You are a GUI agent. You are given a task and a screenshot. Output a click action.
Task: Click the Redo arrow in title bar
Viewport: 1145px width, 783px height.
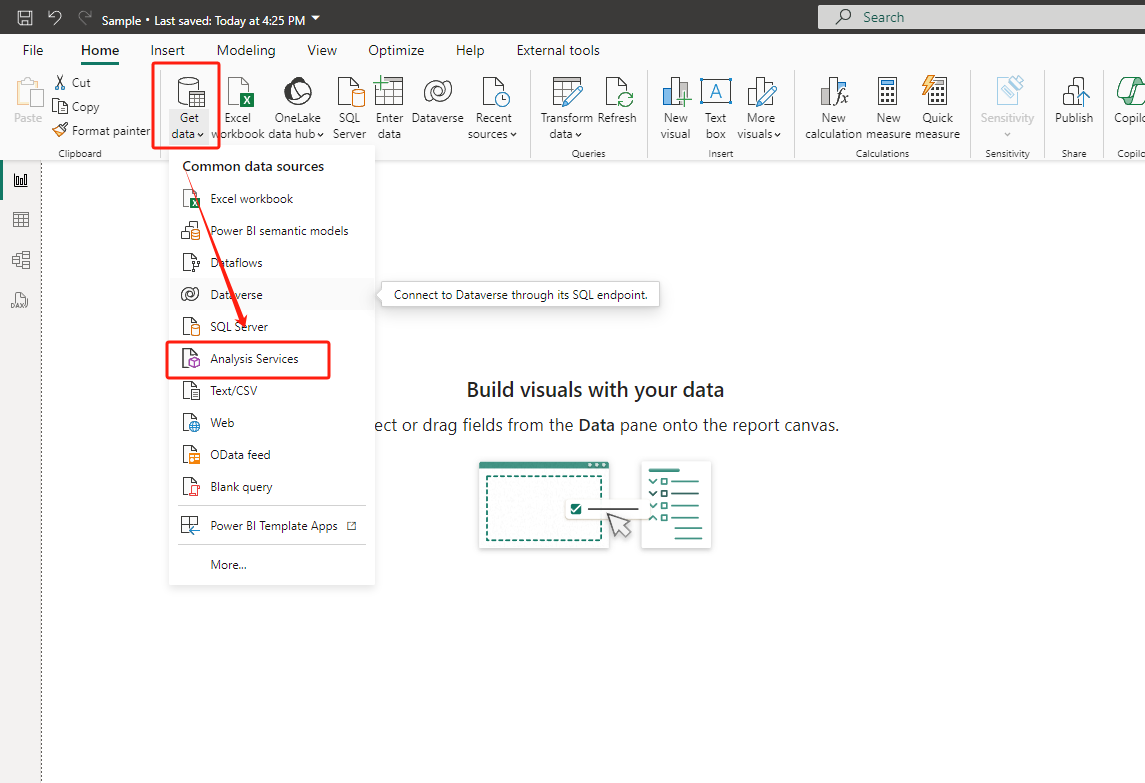pyautogui.click(x=85, y=18)
